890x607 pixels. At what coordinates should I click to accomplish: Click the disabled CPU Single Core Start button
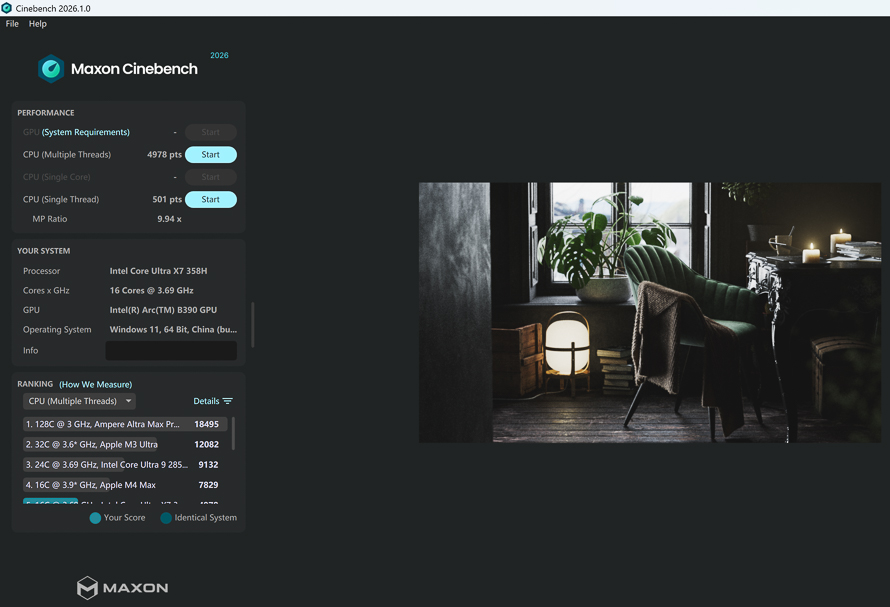pos(211,177)
